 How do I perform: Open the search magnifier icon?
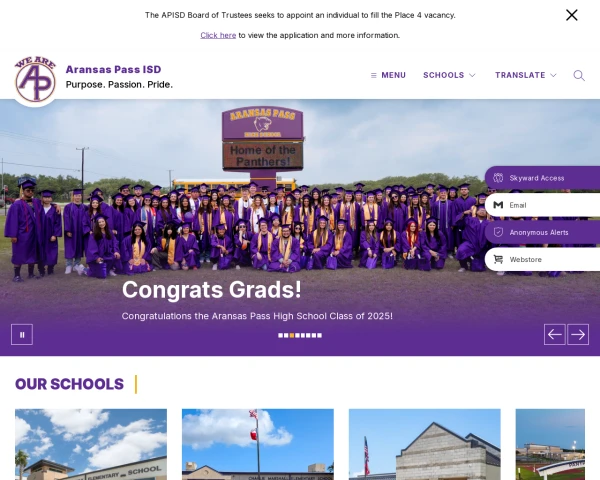click(x=579, y=75)
